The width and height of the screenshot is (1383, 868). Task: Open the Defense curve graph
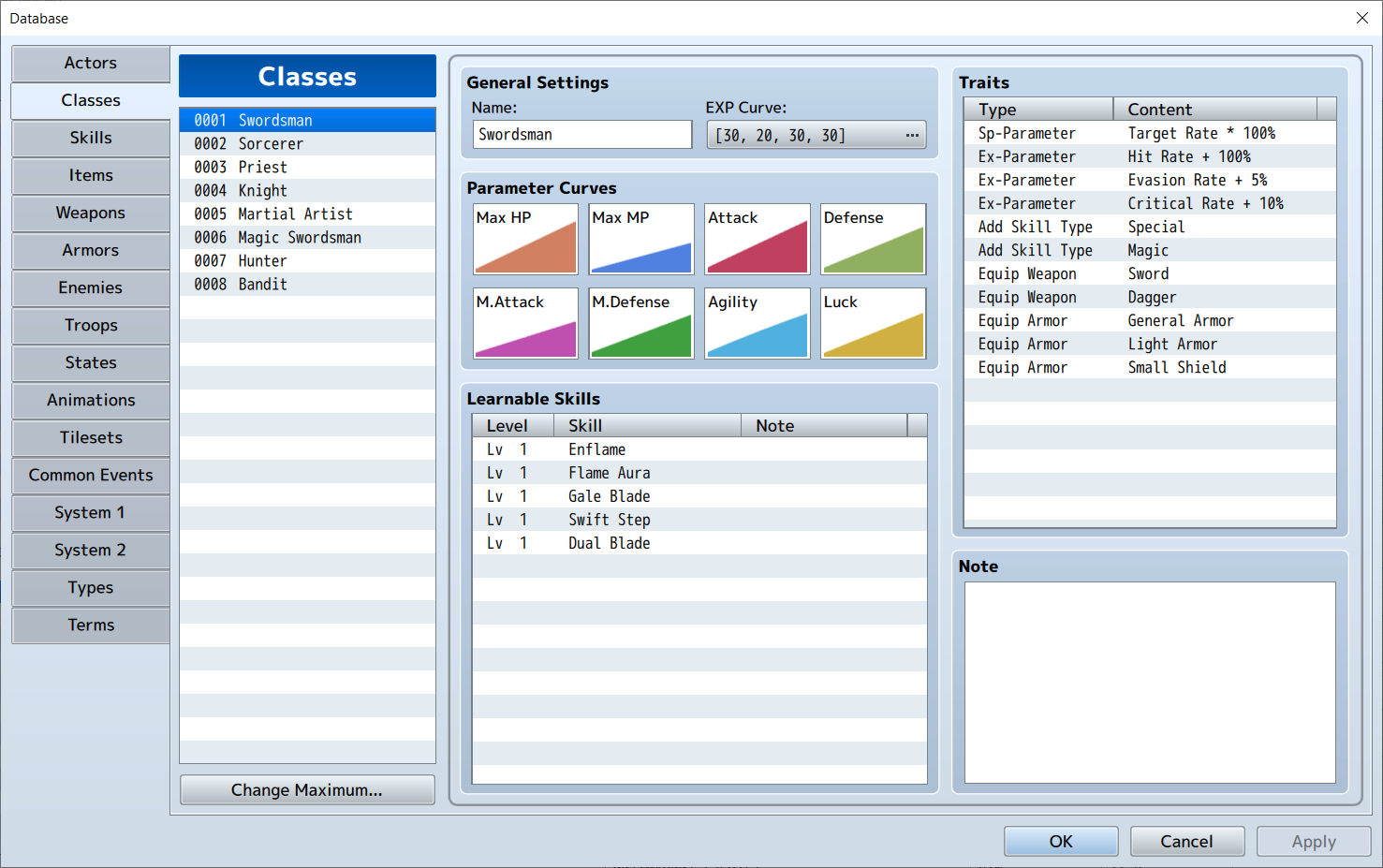pos(872,240)
